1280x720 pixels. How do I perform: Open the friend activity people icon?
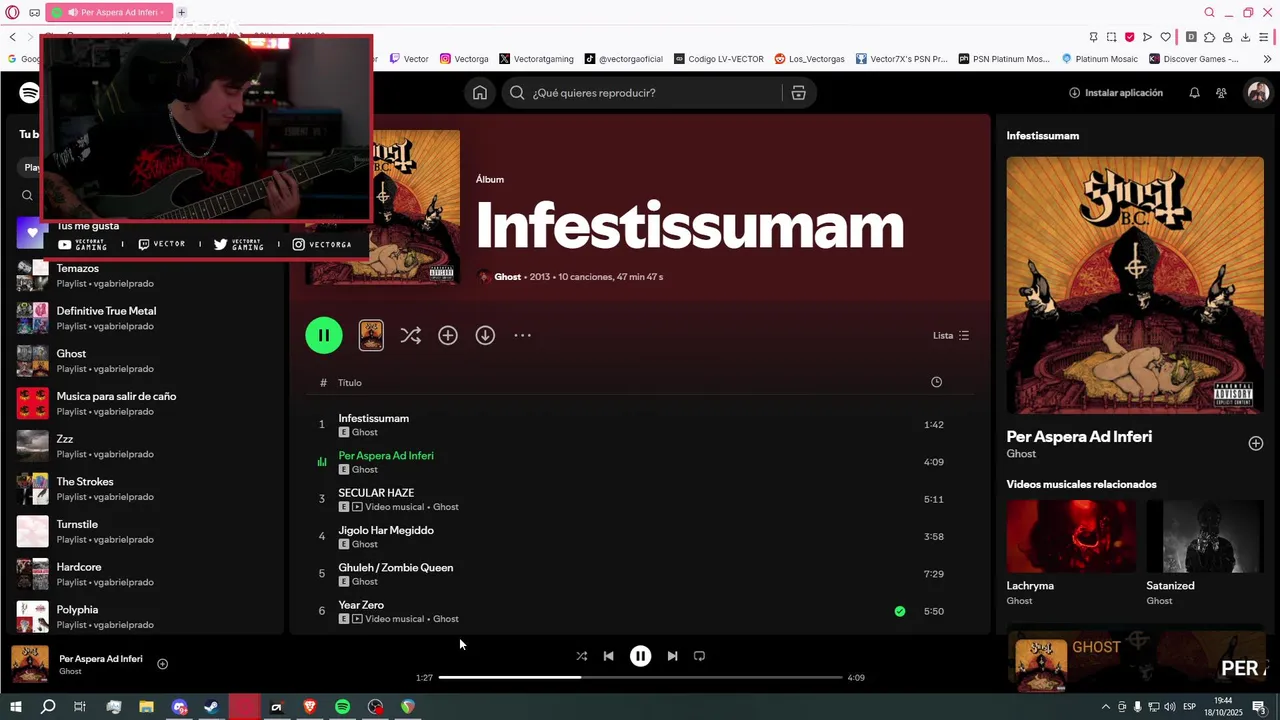[x=1221, y=93]
